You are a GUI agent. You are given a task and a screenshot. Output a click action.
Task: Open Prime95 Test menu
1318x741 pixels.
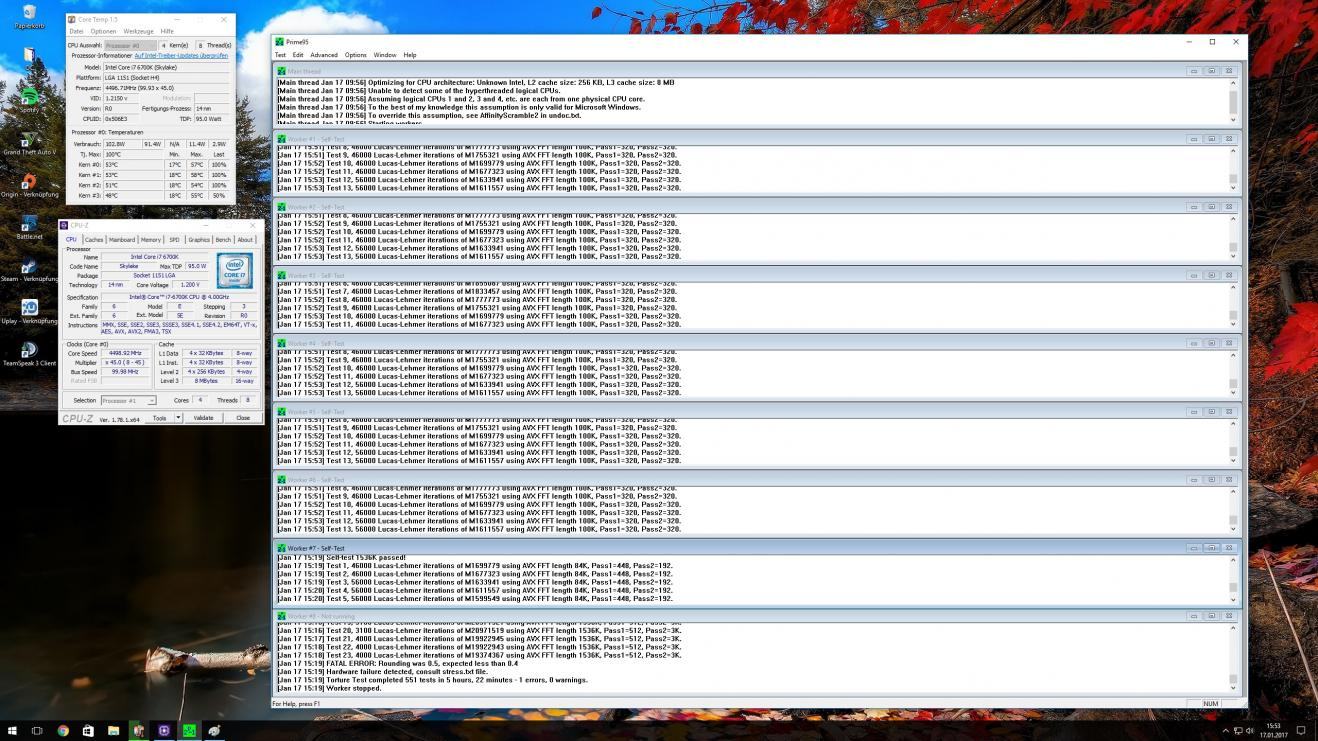click(x=280, y=55)
